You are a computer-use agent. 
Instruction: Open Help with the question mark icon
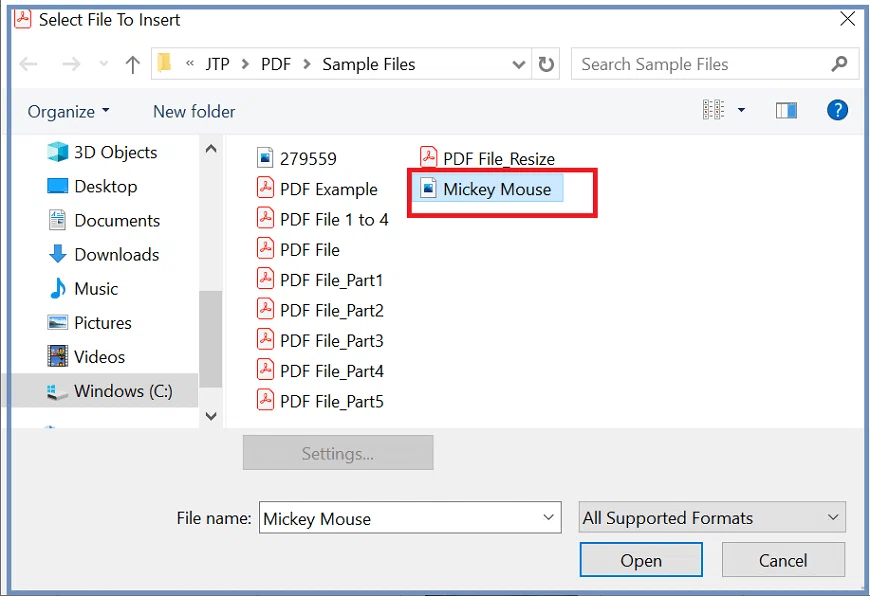(837, 110)
